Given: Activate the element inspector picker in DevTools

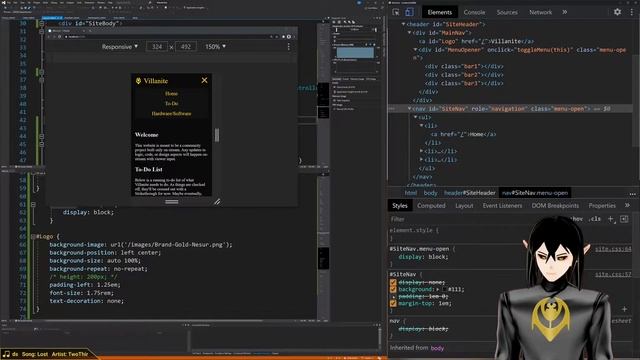Looking at the screenshot, I should pos(396,12).
